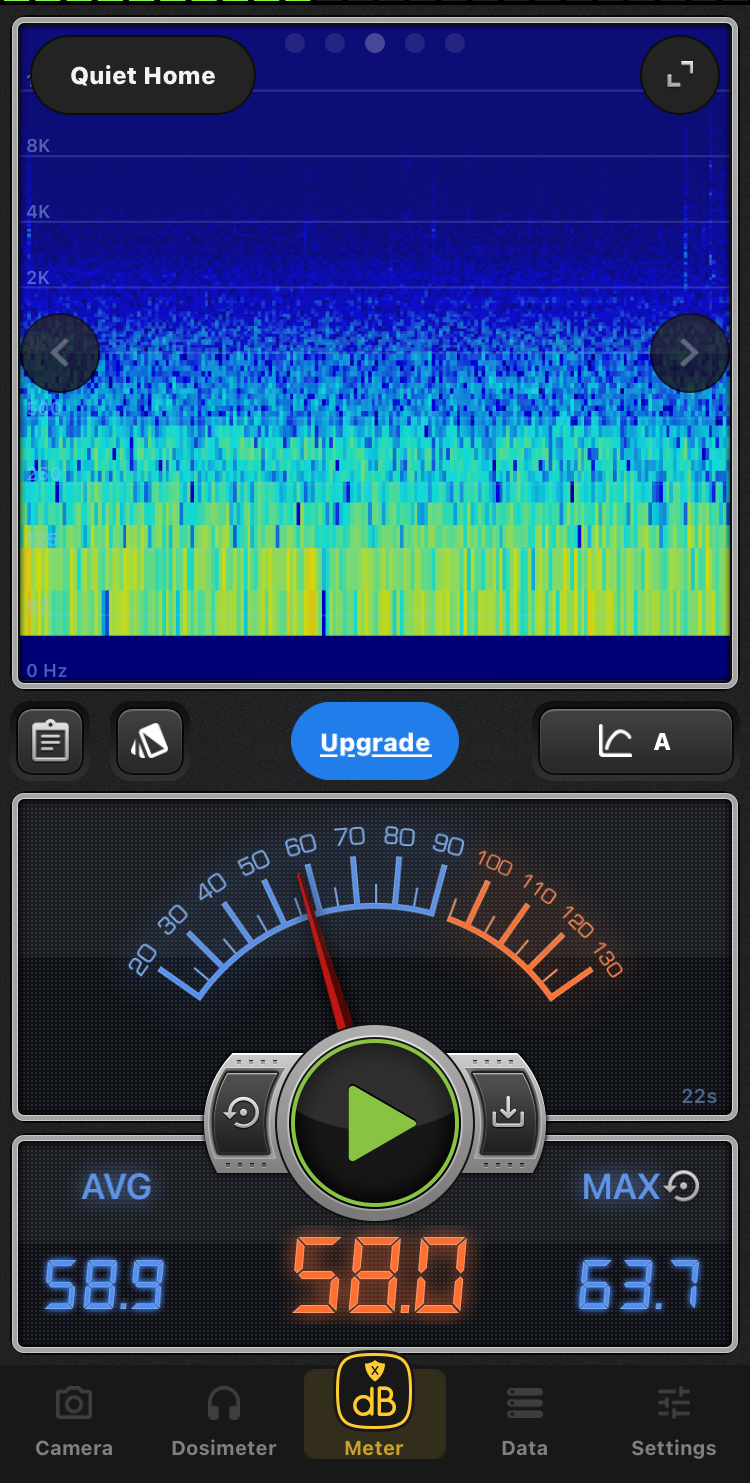Open the Quiet Home label button
The width and height of the screenshot is (750, 1483).
[143, 76]
